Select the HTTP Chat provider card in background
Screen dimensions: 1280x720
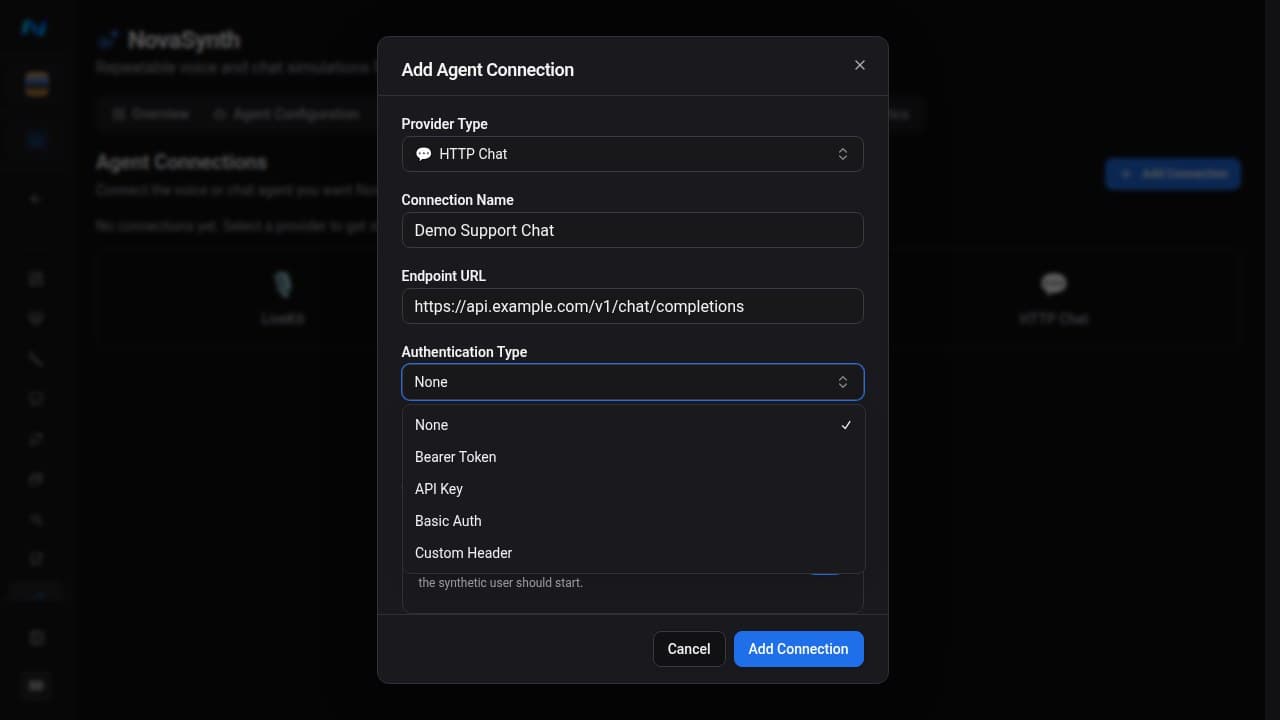pos(1053,297)
